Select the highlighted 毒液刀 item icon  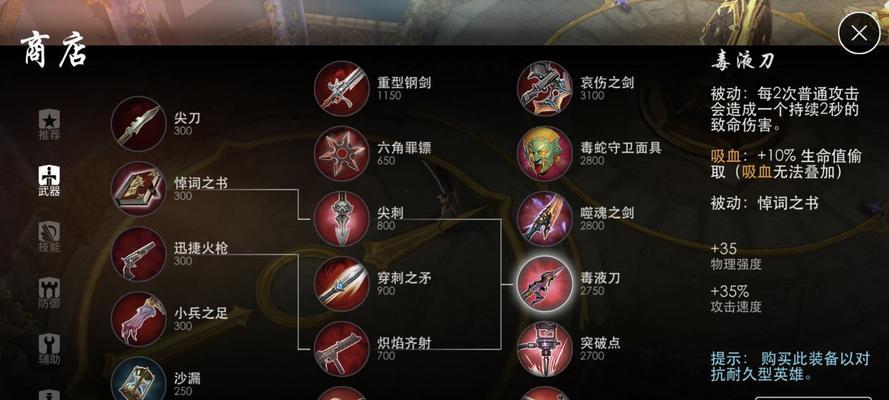(x=544, y=284)
